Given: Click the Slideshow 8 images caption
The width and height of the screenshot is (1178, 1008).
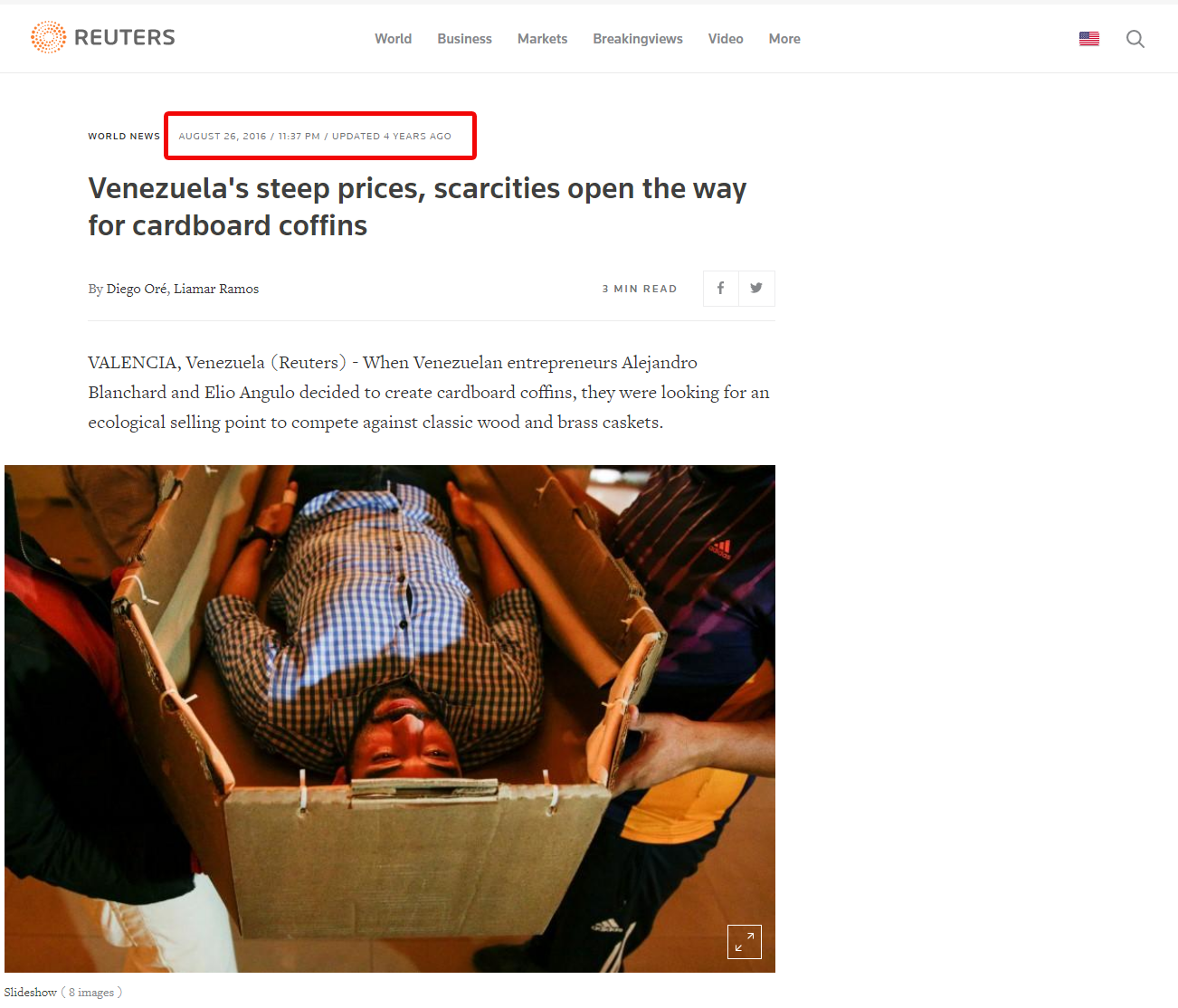Looking at the screenshot, I should click(x=63, y=993).
